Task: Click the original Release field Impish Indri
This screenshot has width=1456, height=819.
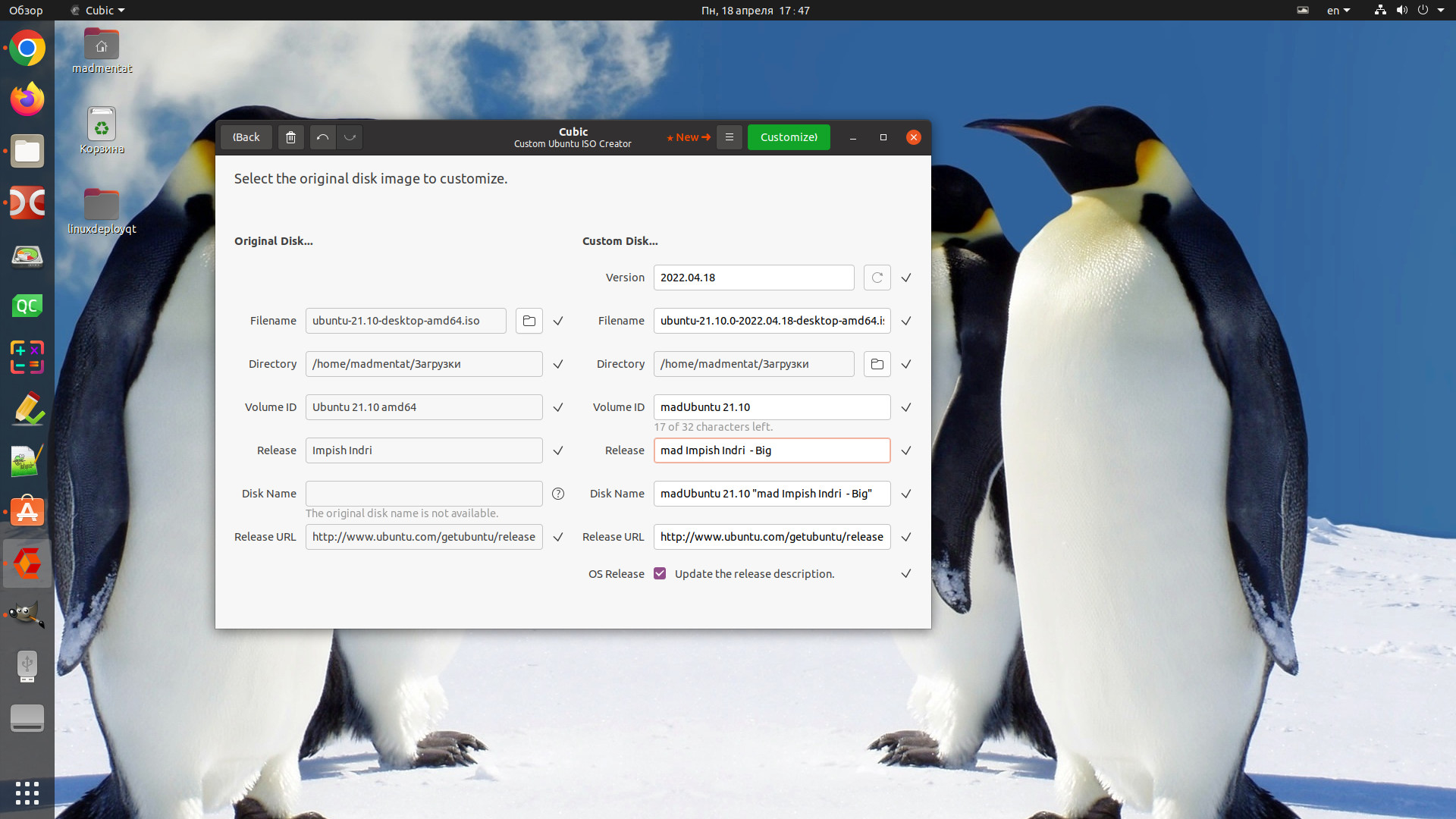Action: click(x=424, y=450)
